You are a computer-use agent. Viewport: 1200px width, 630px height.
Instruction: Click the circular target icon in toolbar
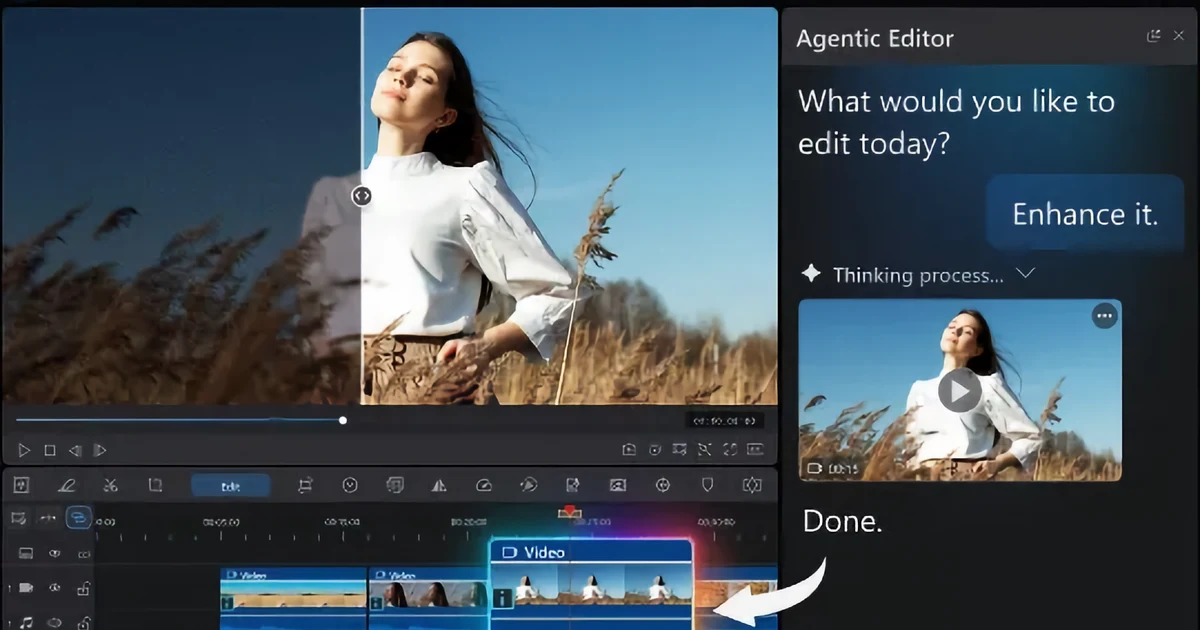point(662,486)
